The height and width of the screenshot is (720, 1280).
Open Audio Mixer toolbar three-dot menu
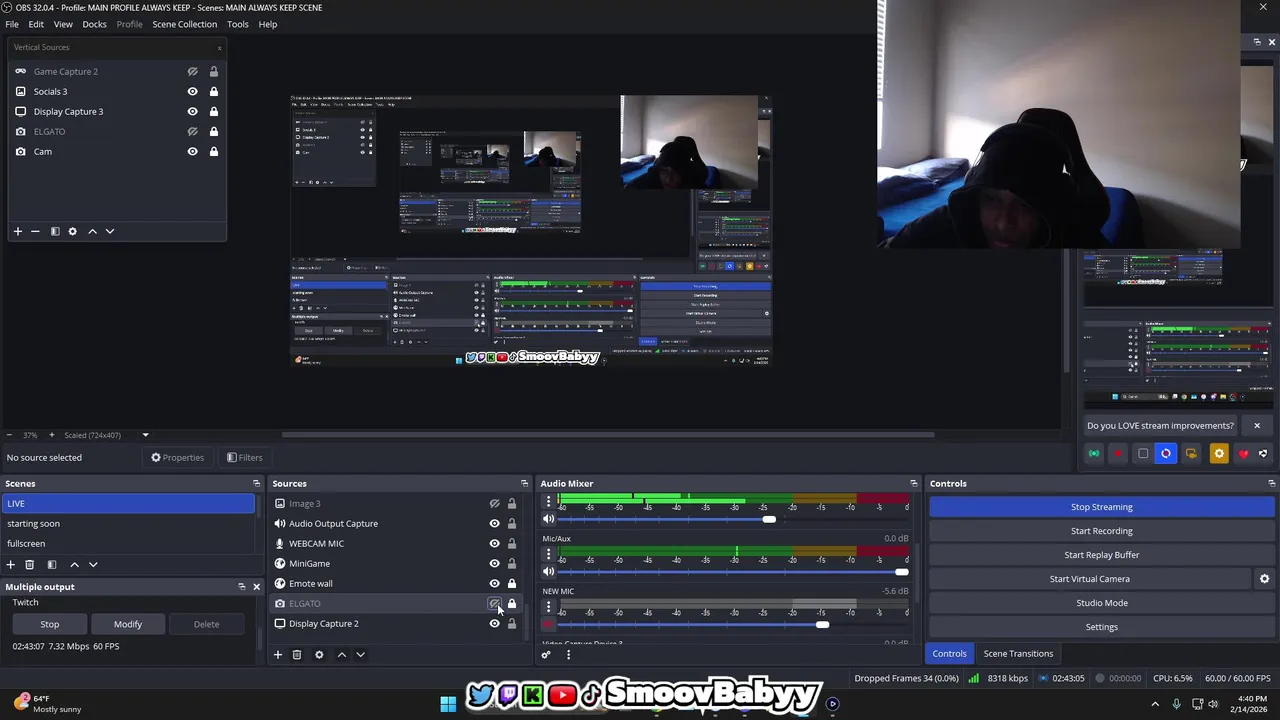(x=568, y=655)
